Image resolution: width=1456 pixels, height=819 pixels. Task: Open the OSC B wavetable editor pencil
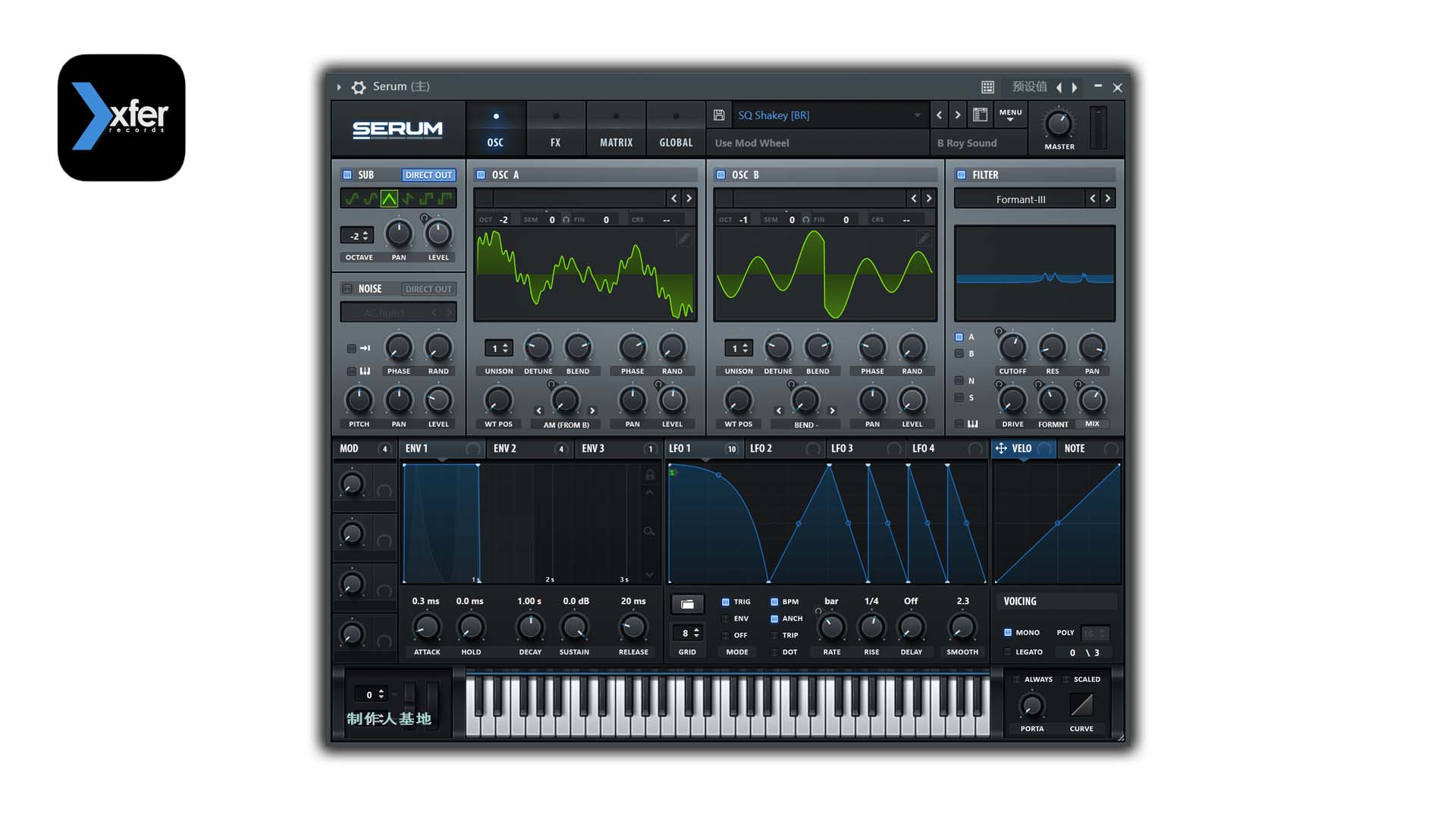924,239
